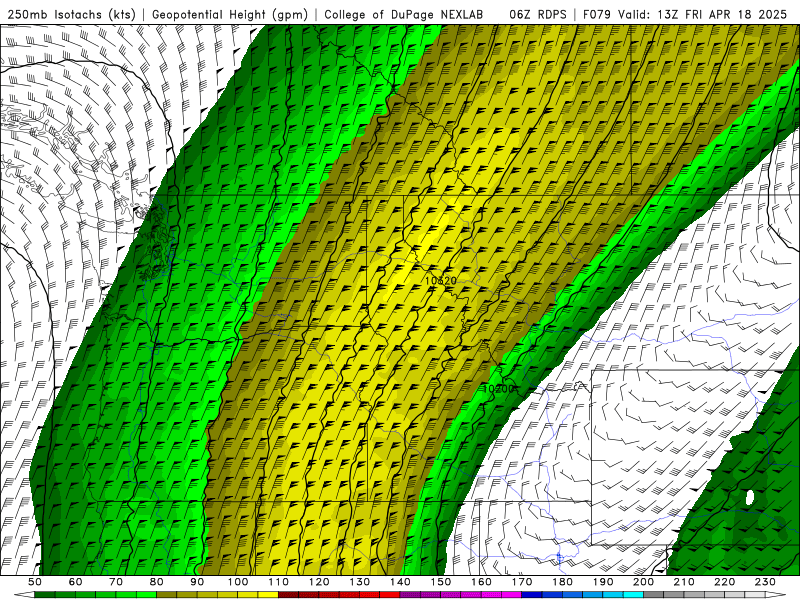This screenshot has height=600, width=800.
Task: Click the 180 value on the color scale
Action: click(563, 582)
